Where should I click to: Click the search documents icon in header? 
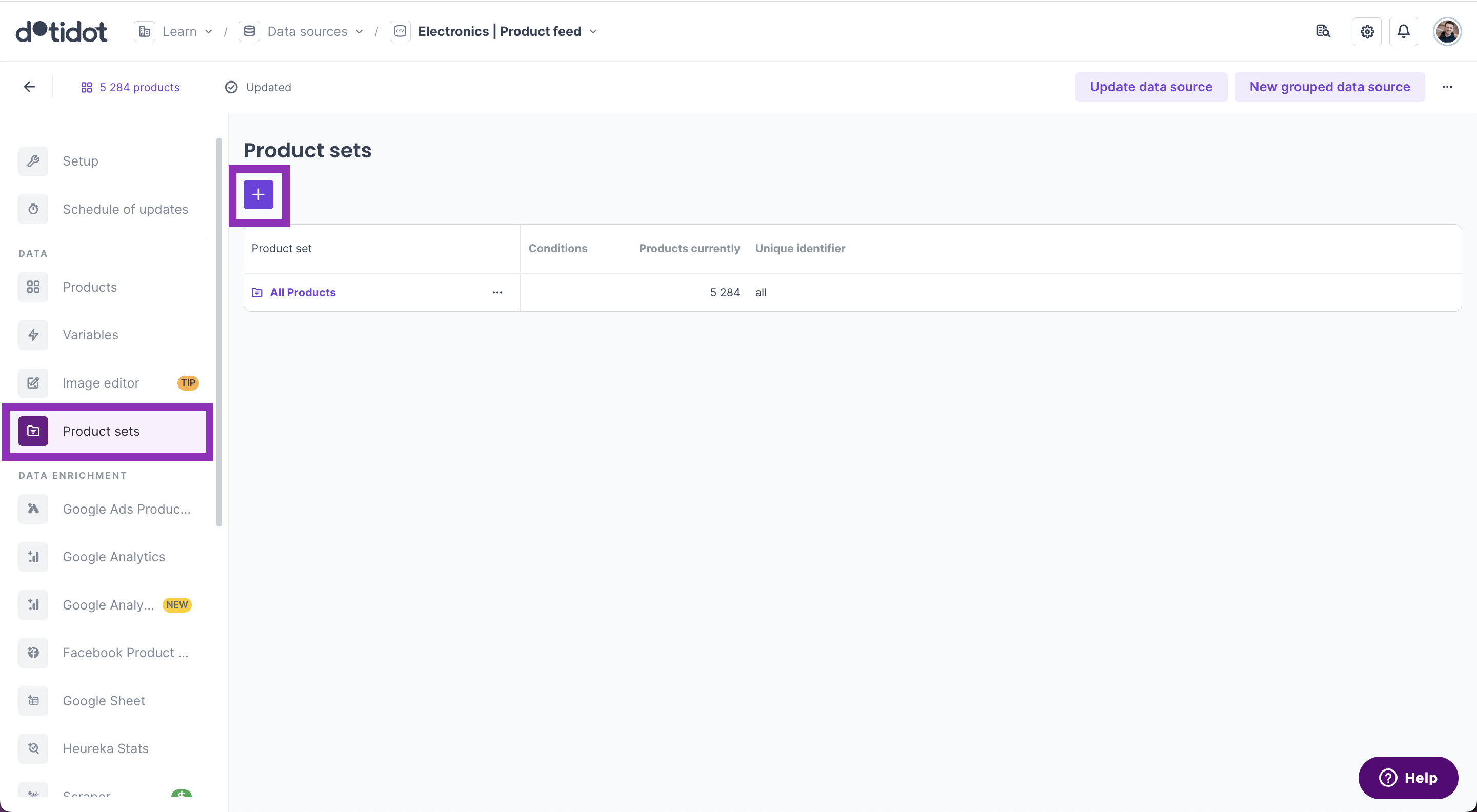(1323, 31)
